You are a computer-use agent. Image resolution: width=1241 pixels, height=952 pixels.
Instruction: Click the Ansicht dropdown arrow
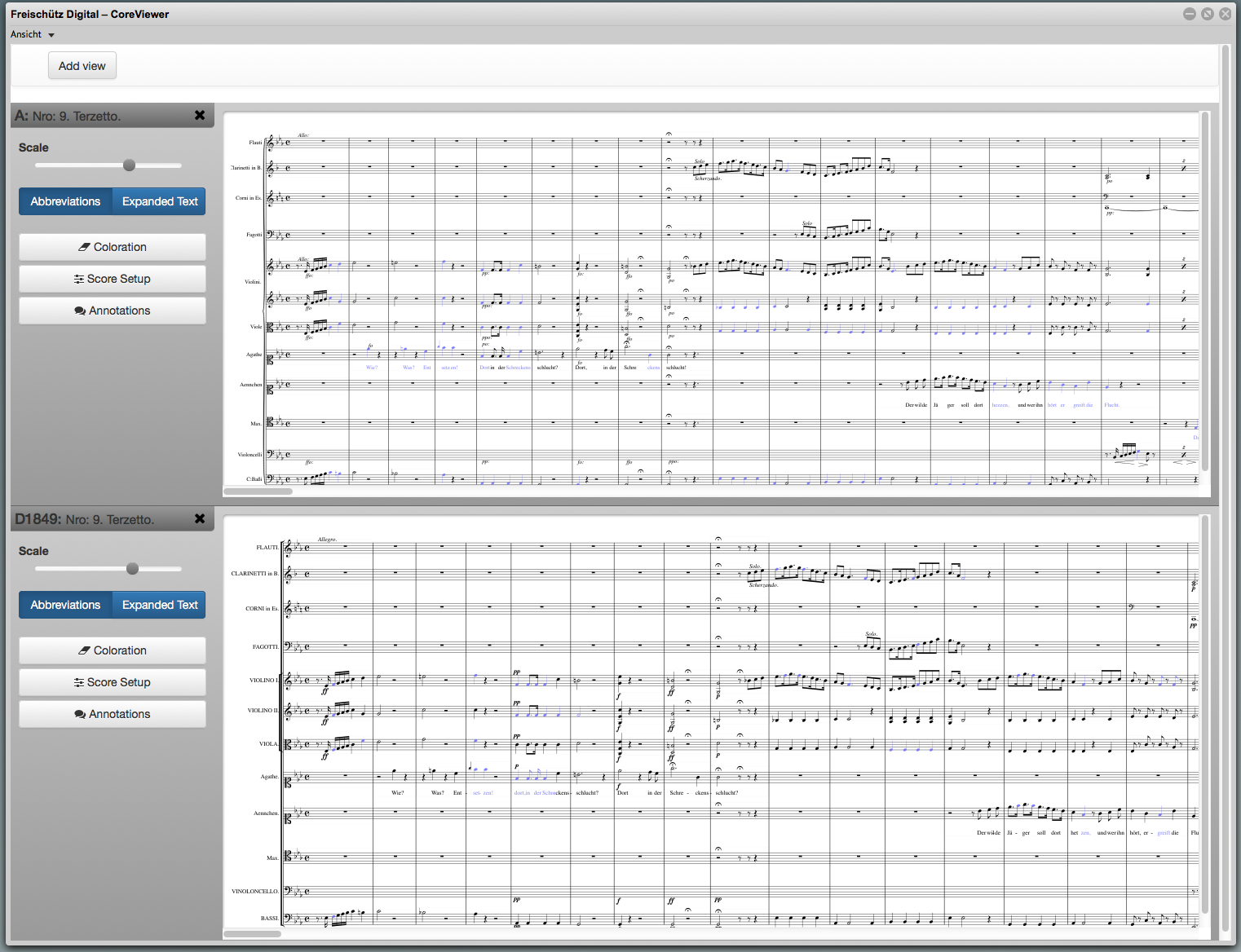[x=51, y=35]
